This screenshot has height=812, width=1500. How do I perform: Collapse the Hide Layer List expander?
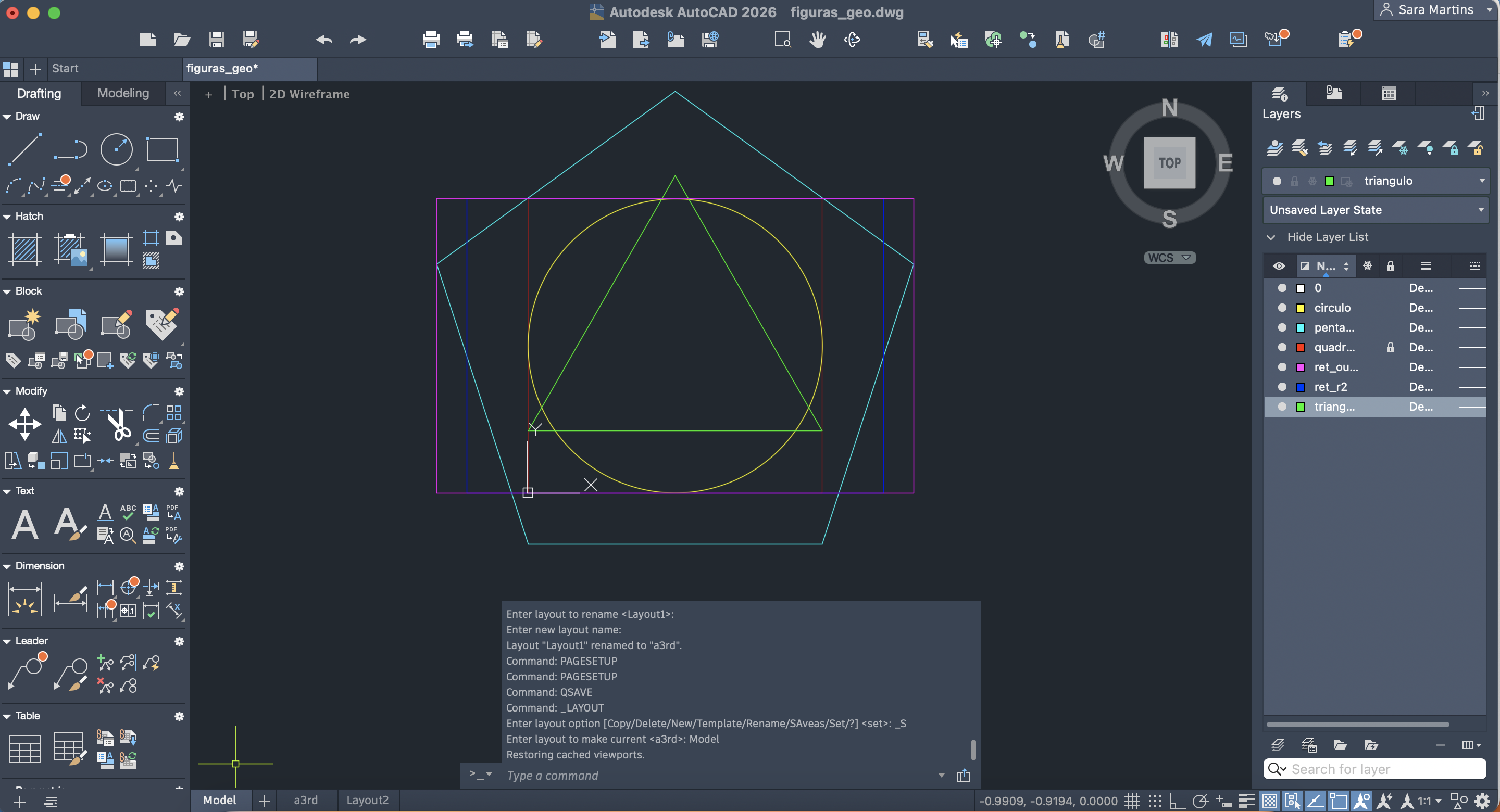pos(1271,237)
